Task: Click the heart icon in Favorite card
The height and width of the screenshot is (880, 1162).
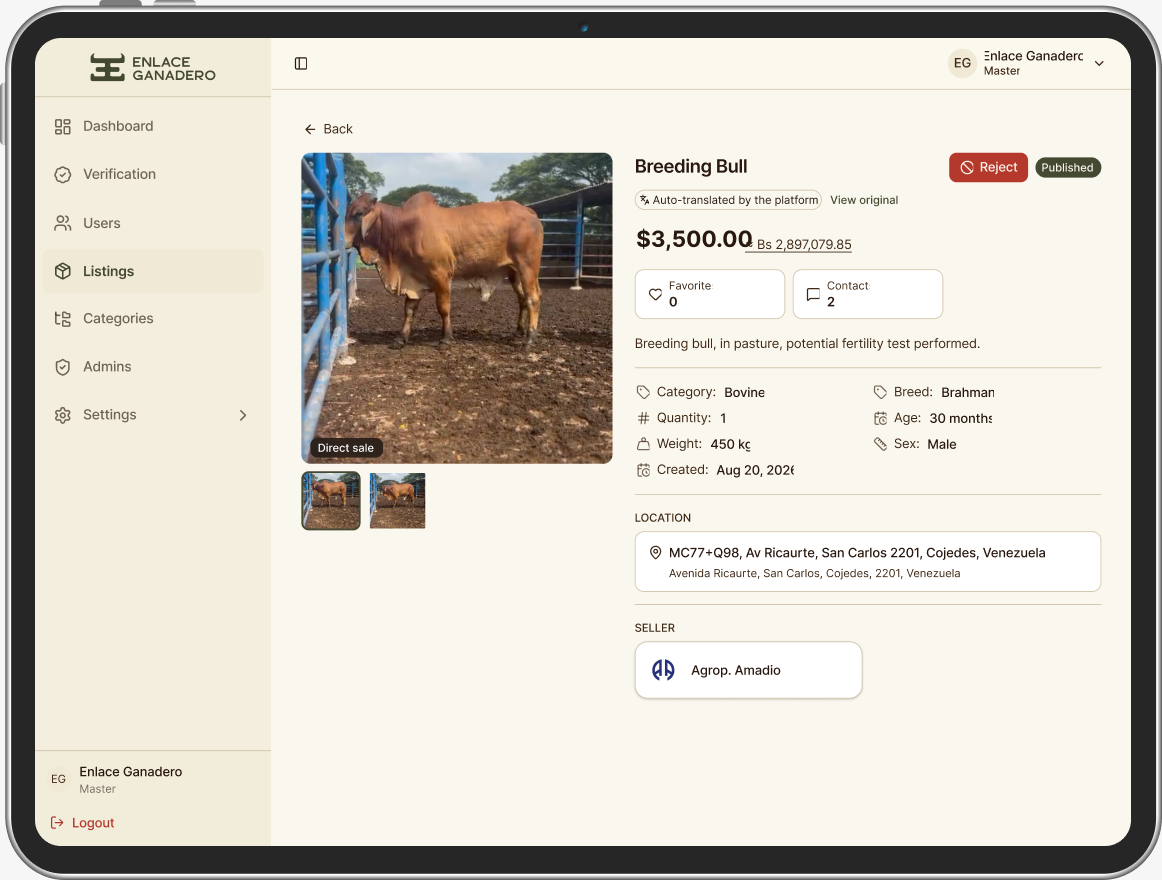Action: pyautogui.click(x=655, y=294)
